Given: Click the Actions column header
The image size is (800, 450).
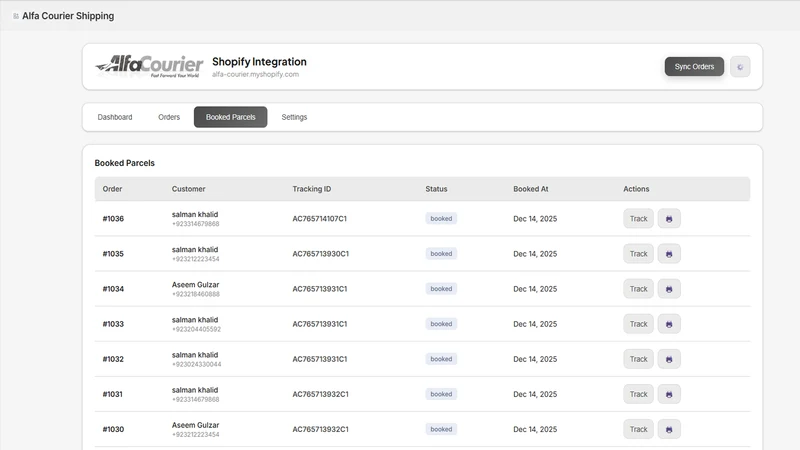Looking at the screenshot, I should (x=636, y=189).
